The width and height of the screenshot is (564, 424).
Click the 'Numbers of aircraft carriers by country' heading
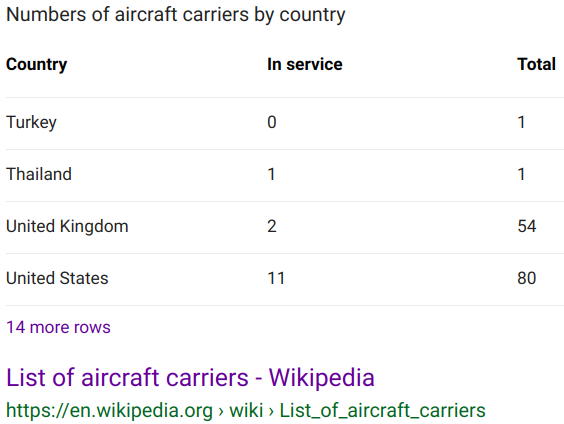click(176, 15)
